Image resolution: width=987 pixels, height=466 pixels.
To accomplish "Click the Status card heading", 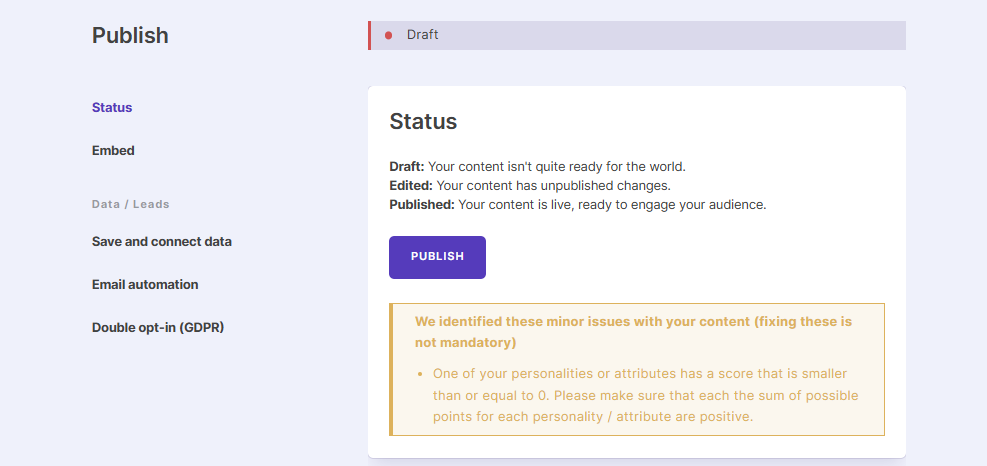I will click(x=423, y=122).
